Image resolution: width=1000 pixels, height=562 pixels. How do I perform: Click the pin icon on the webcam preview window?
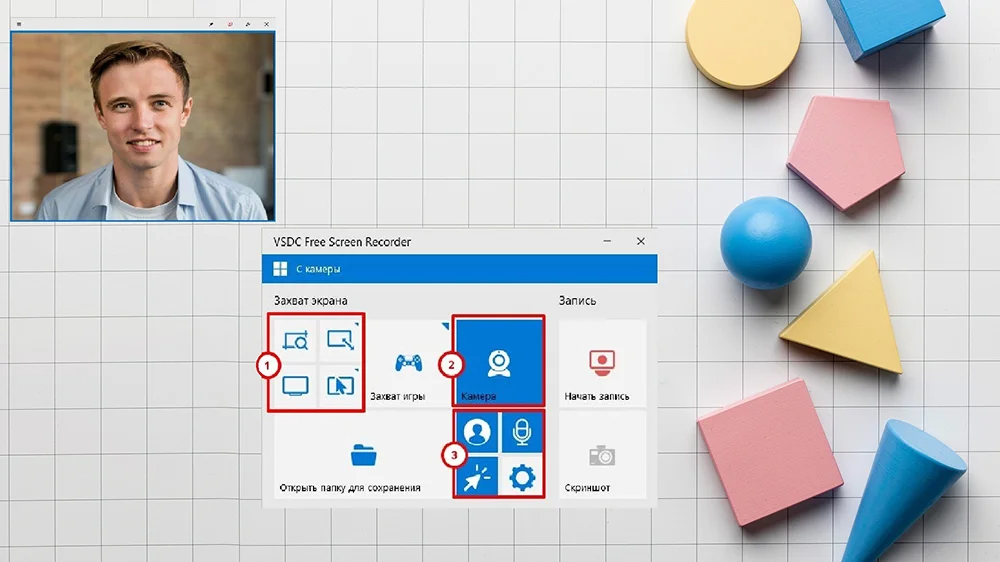[211, 24]
